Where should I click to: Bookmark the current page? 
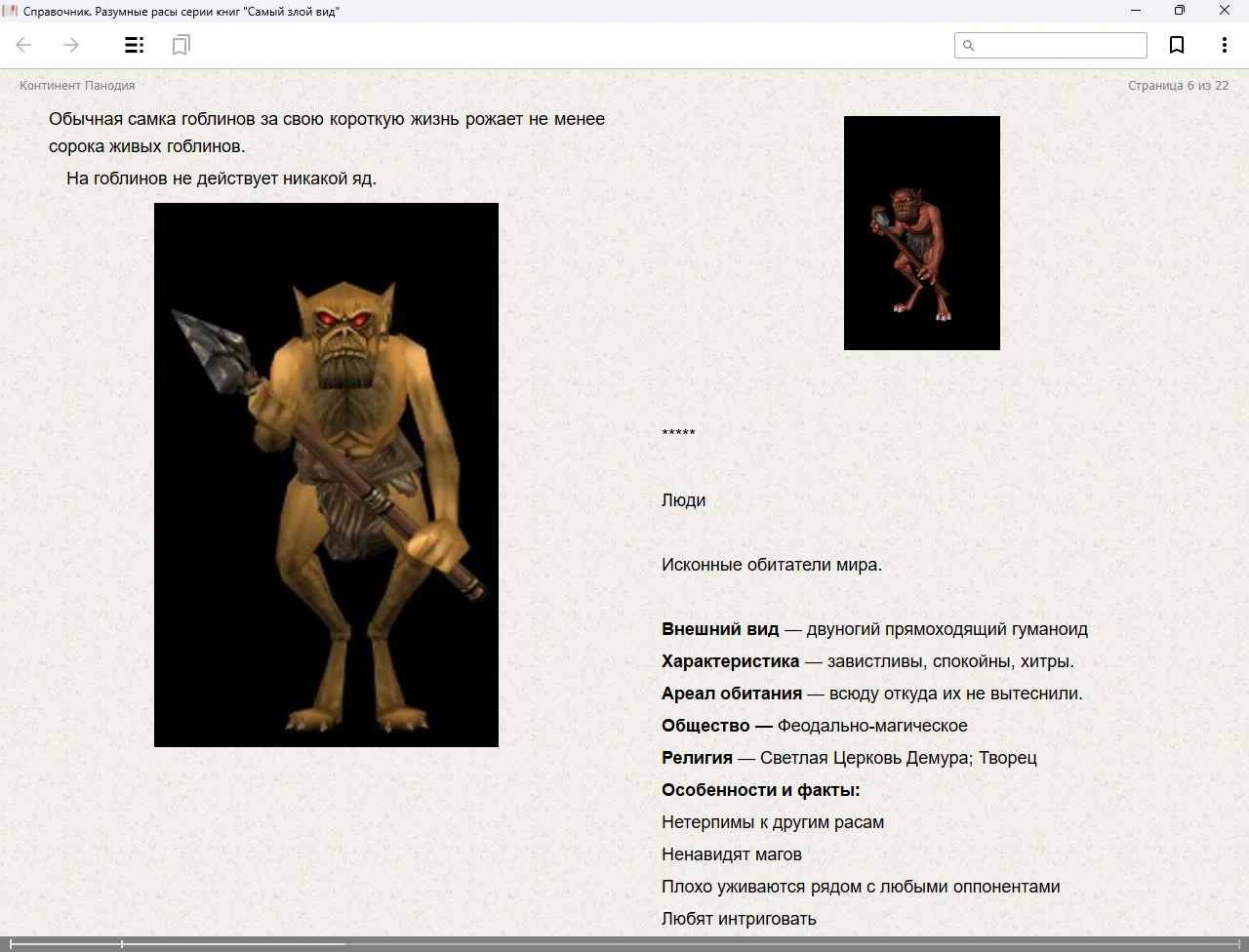click(x=1177, y=45)
